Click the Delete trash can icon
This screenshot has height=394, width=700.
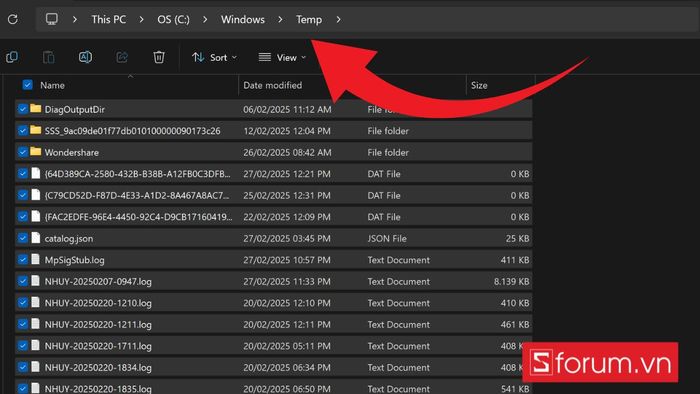click(159, 57)
